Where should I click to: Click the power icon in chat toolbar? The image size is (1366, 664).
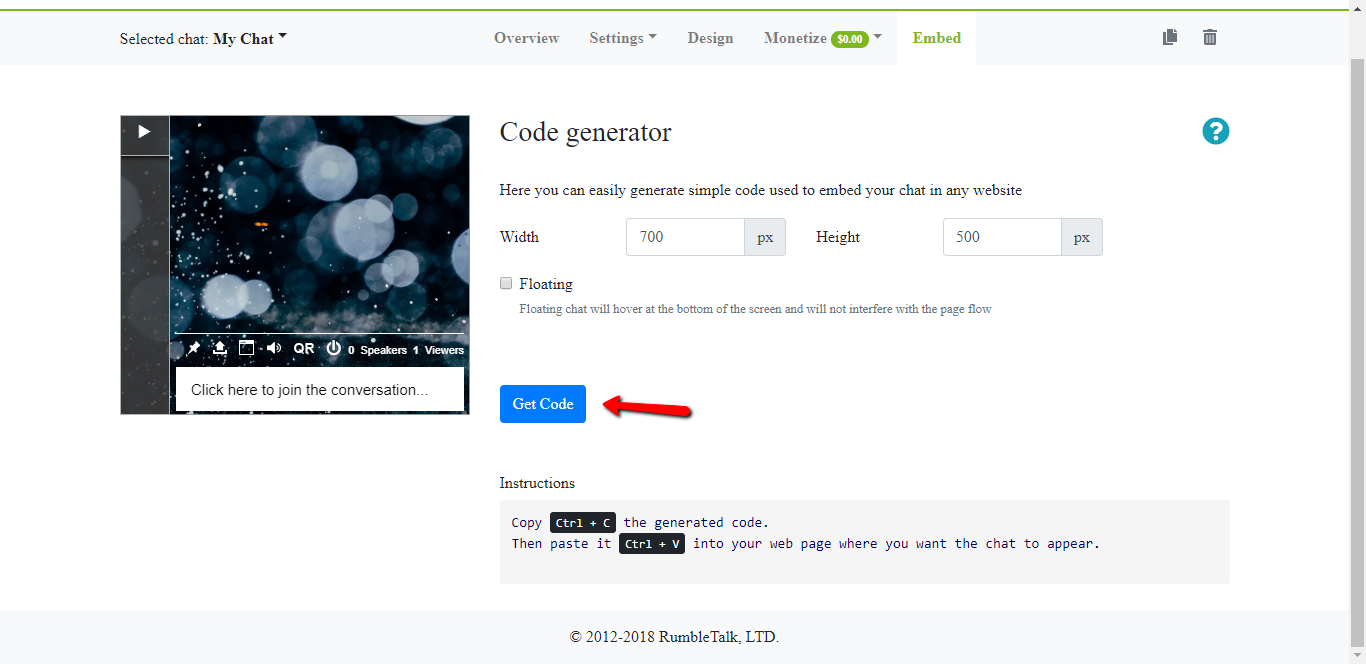[x=334, y=348]
